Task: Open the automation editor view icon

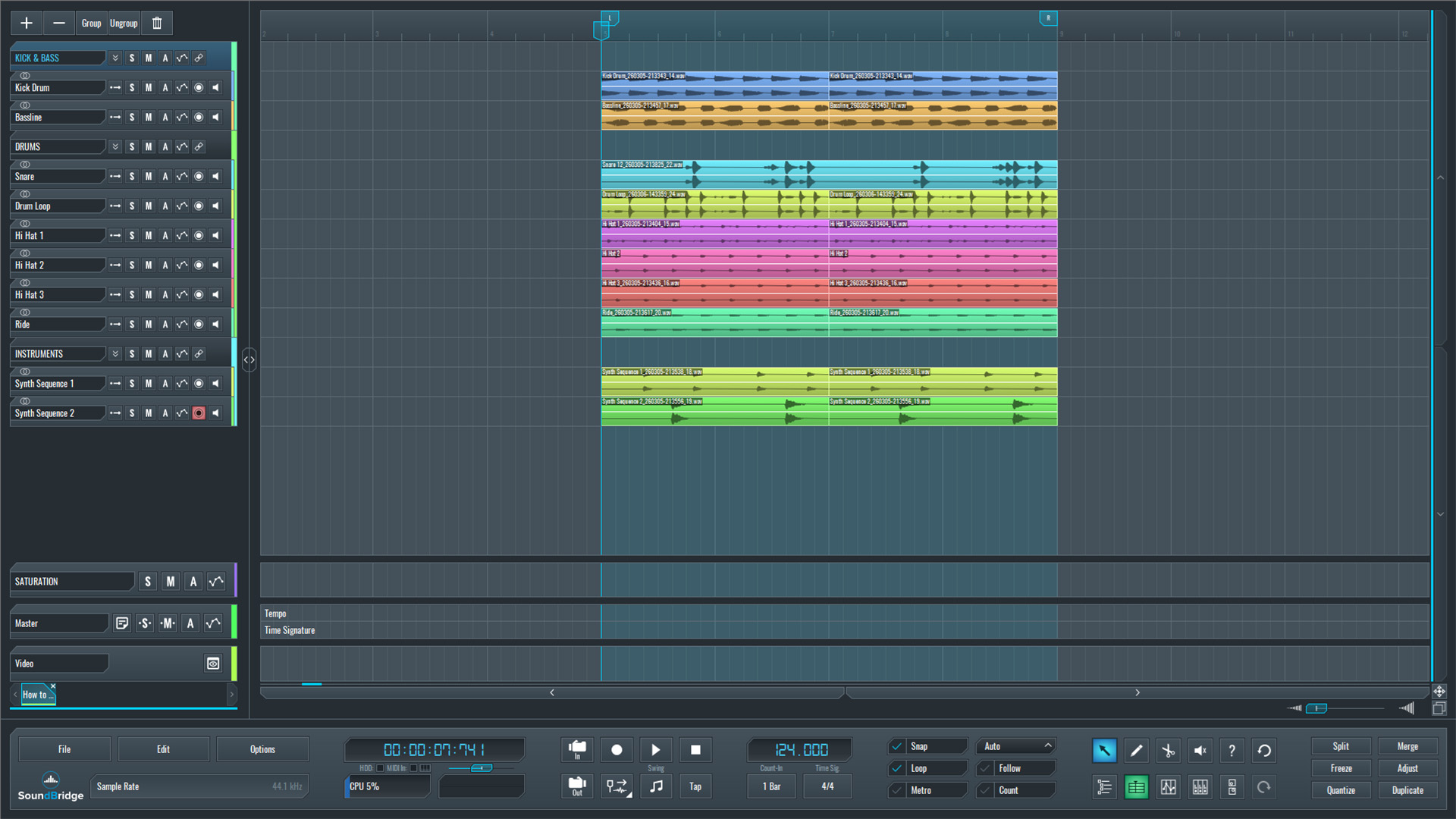Action: (x=1168, y=787)
